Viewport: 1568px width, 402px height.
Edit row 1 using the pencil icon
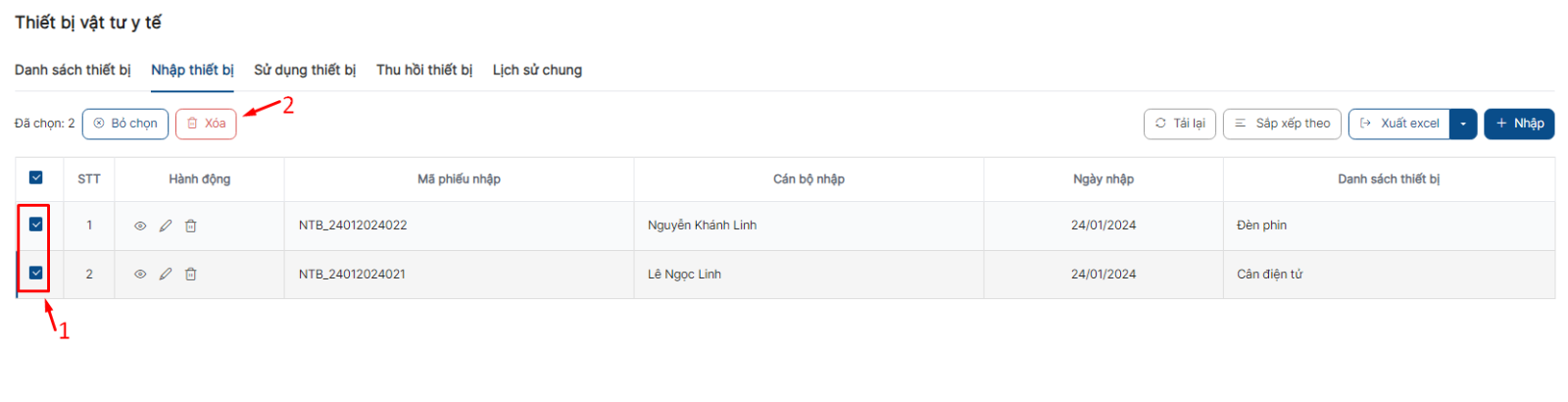pyautogui.click(x=166, y=226)
